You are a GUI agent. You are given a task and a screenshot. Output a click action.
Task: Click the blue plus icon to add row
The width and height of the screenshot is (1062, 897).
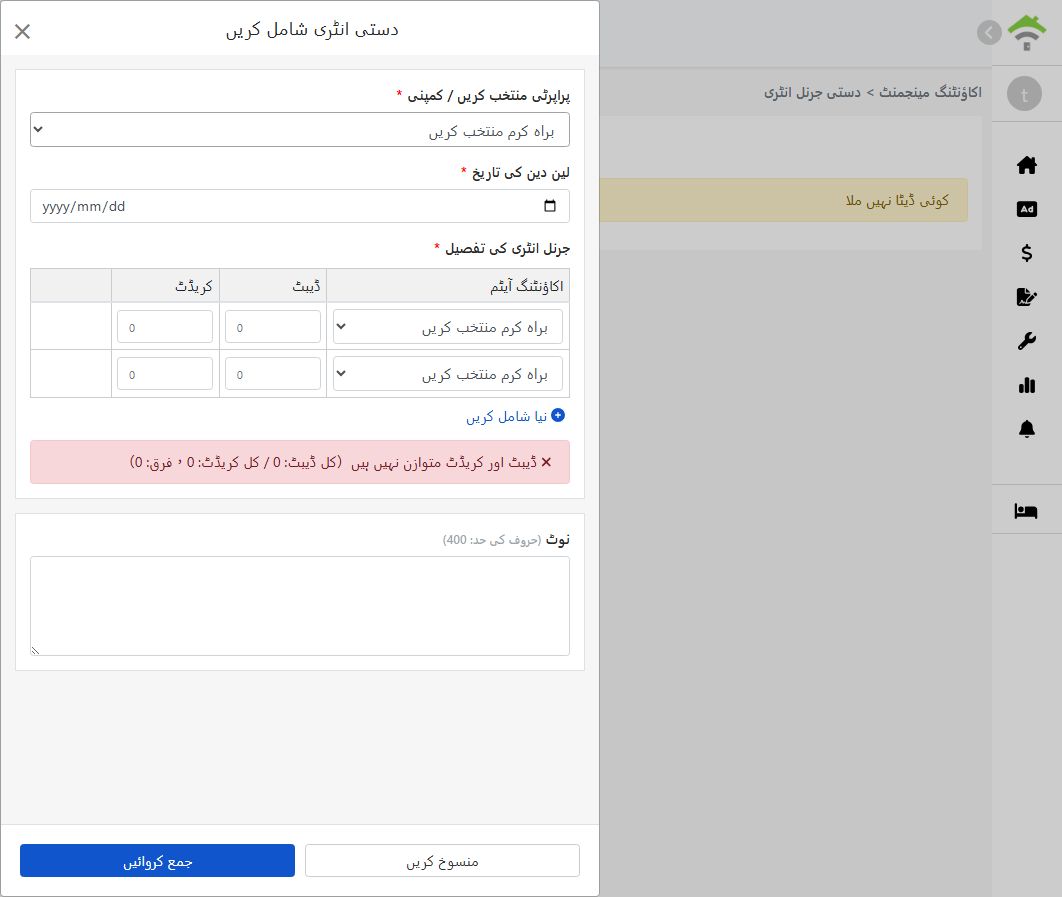(x=558, y=415)
